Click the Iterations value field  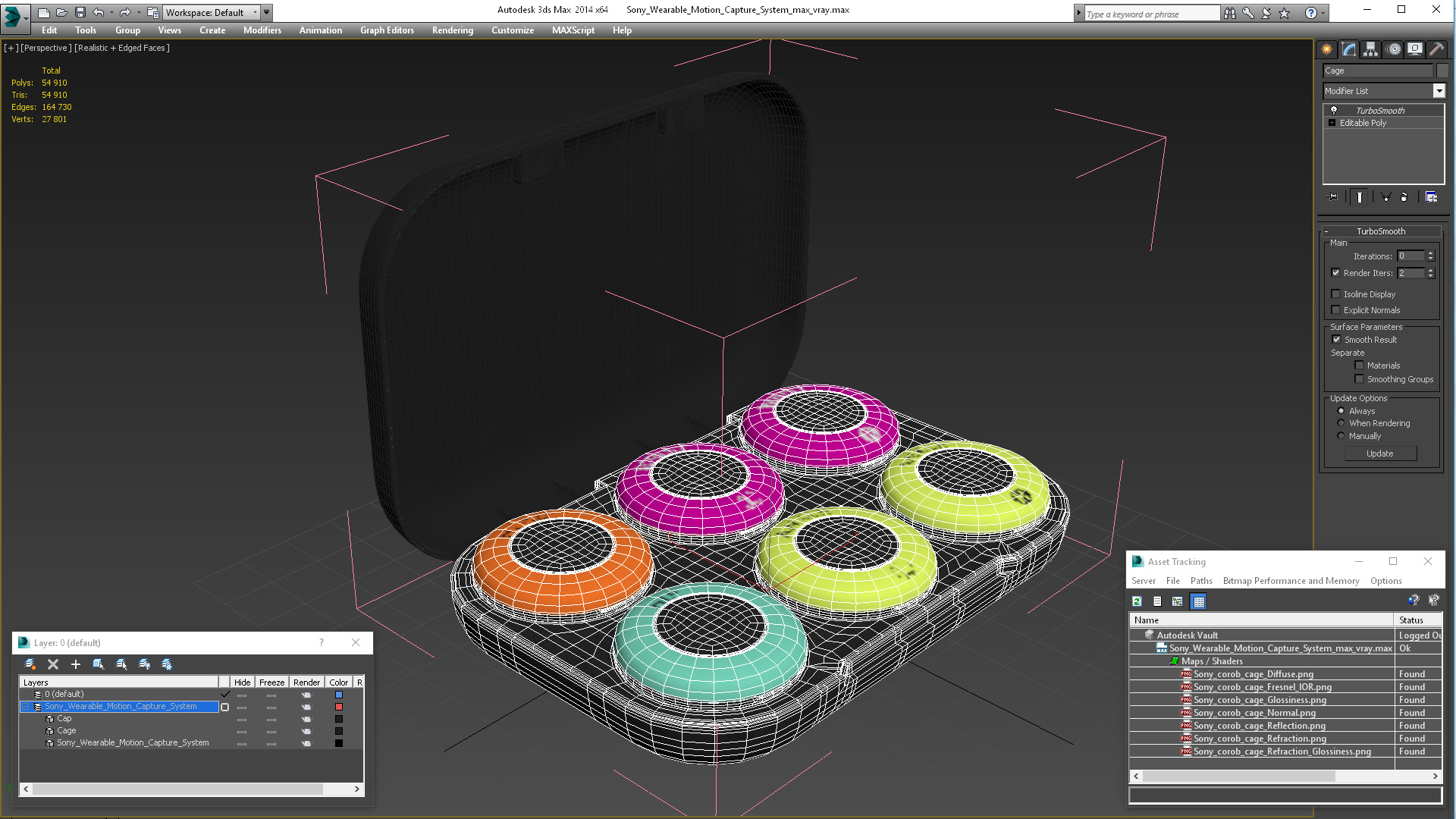(1410, 256)
